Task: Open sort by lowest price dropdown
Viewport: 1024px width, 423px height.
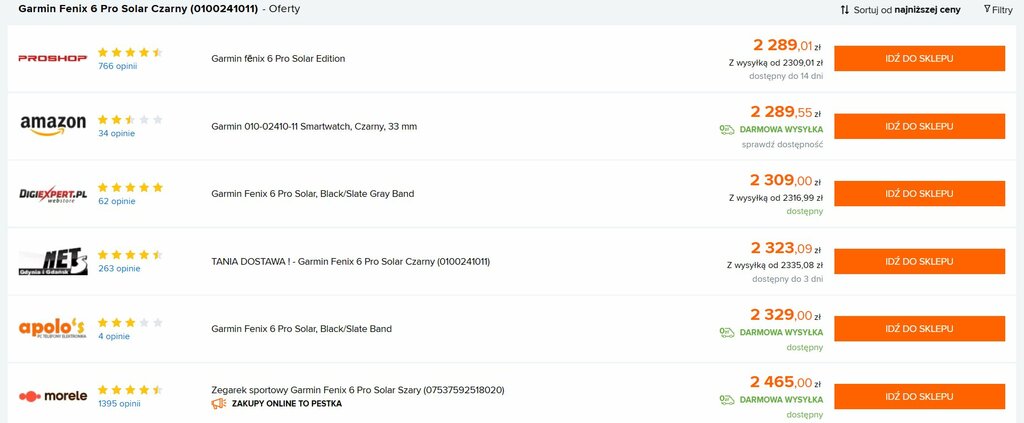Action: [901, 10]
